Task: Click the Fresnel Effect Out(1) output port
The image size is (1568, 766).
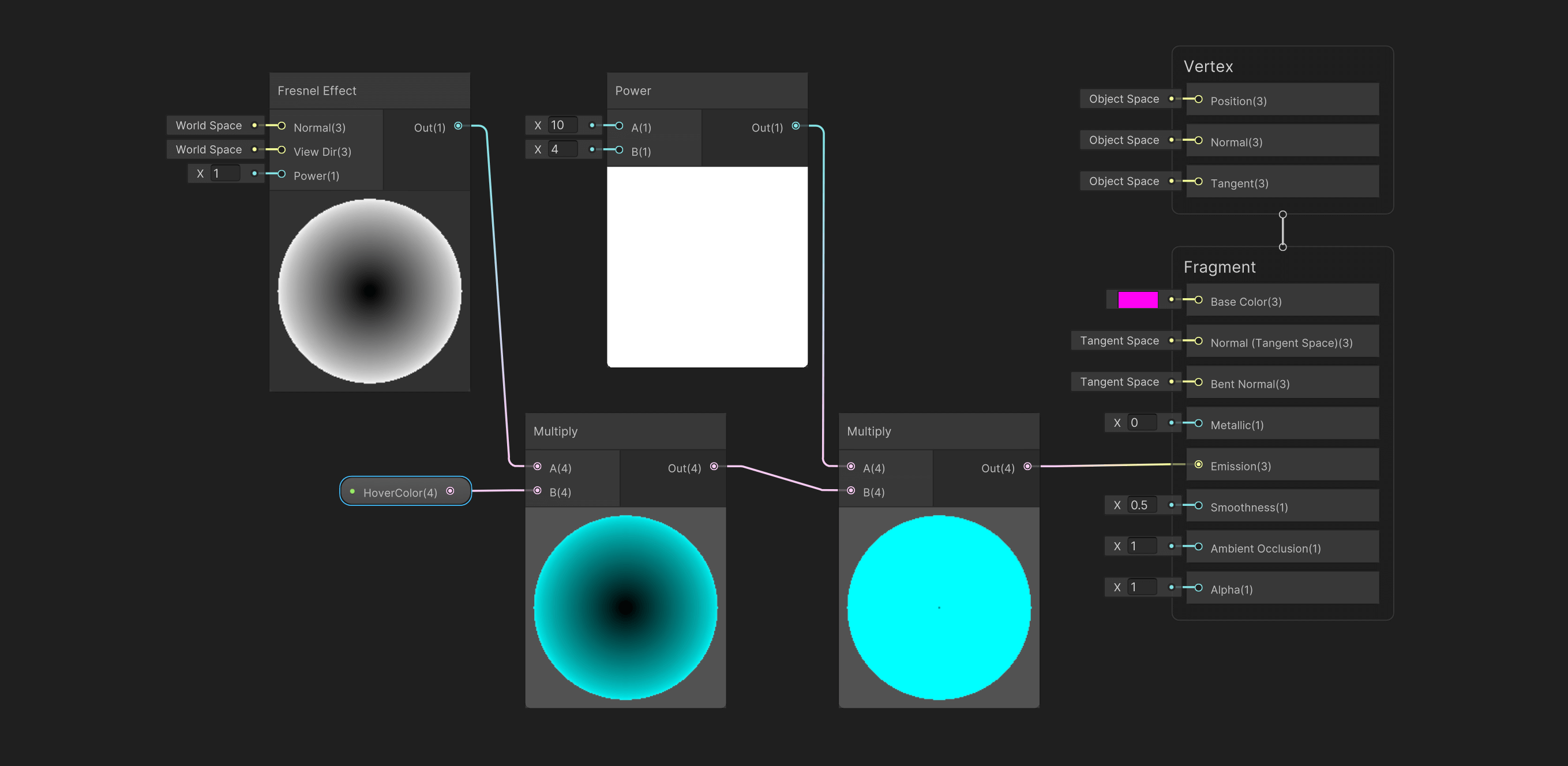Action: 457,126
